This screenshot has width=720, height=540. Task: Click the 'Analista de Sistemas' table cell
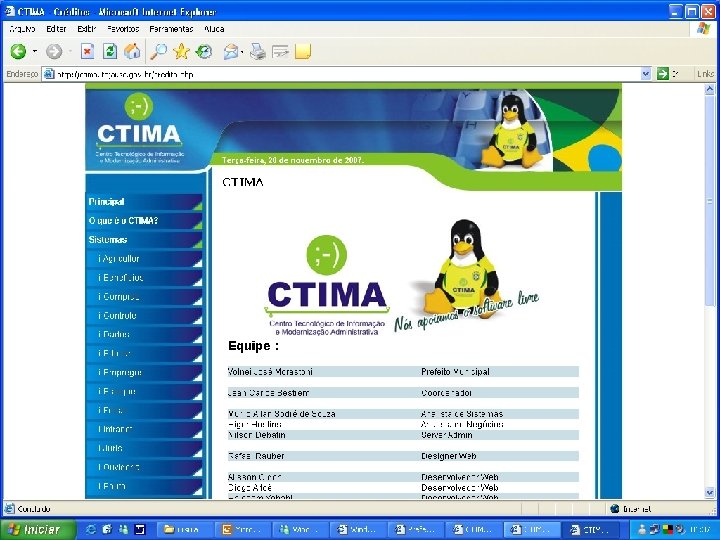461,414
